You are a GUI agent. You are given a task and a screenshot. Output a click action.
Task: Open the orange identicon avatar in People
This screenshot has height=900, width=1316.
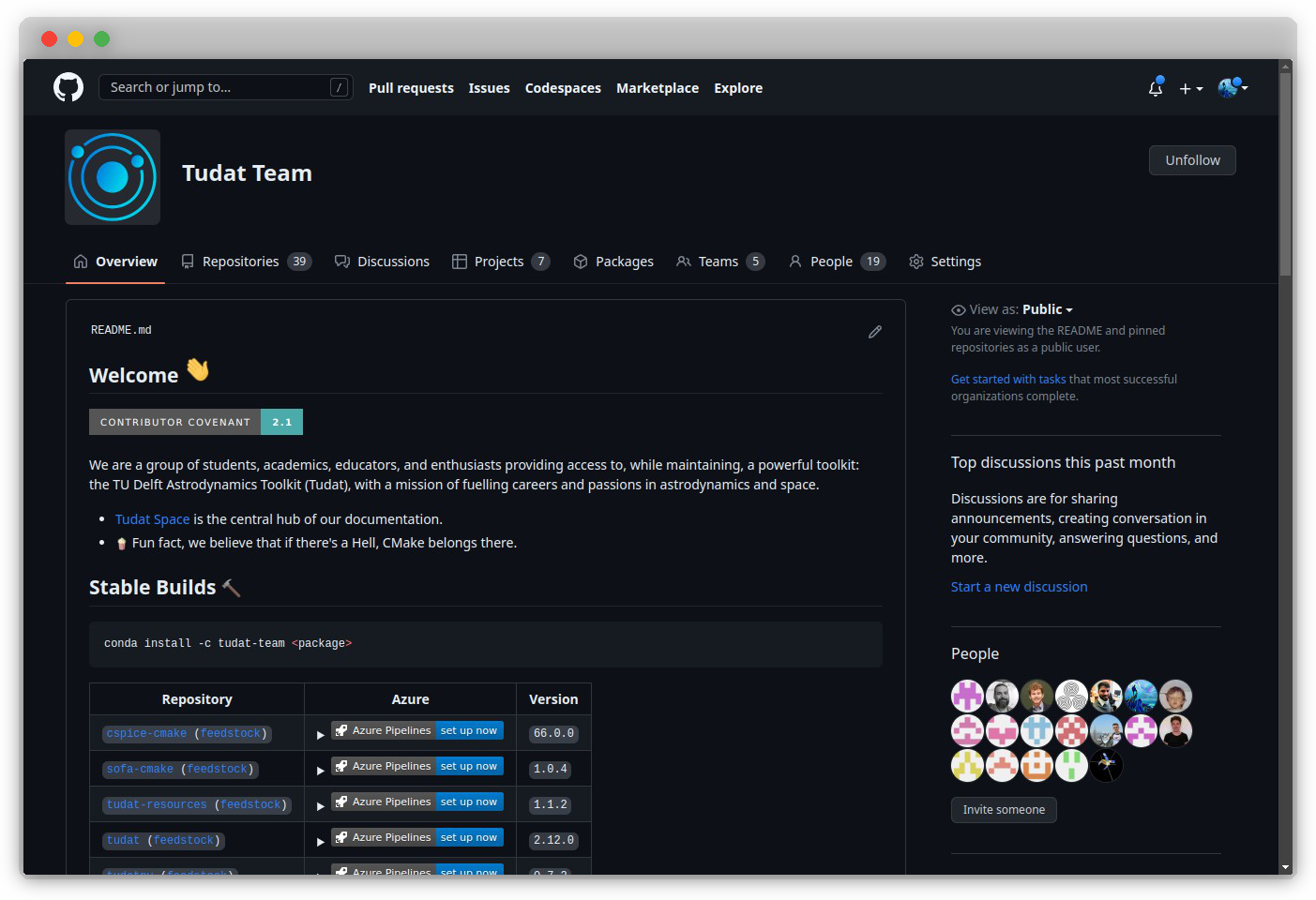pyautogui.click(x=1036, y=766)
